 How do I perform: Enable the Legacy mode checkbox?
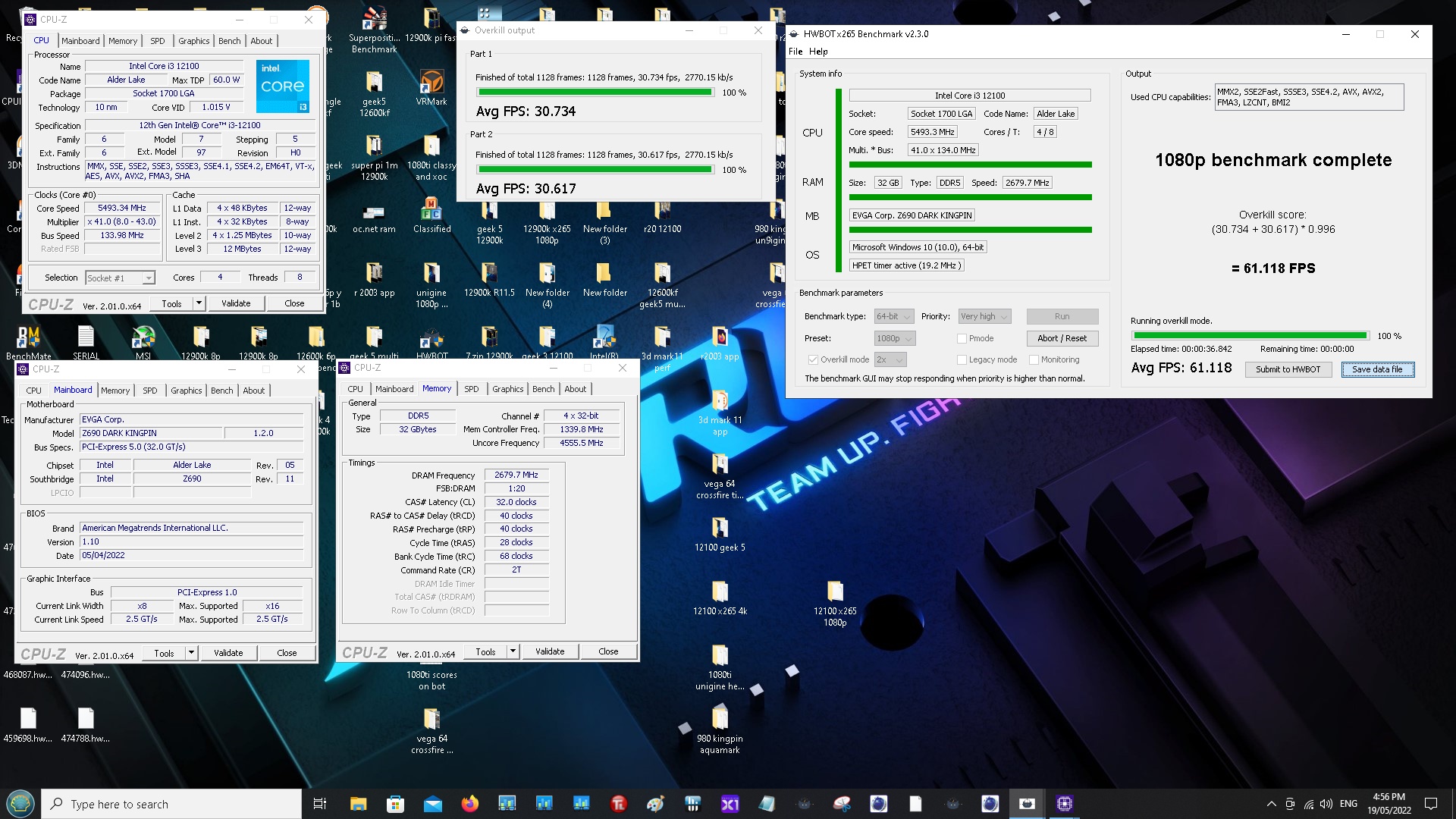pos(962,359)
